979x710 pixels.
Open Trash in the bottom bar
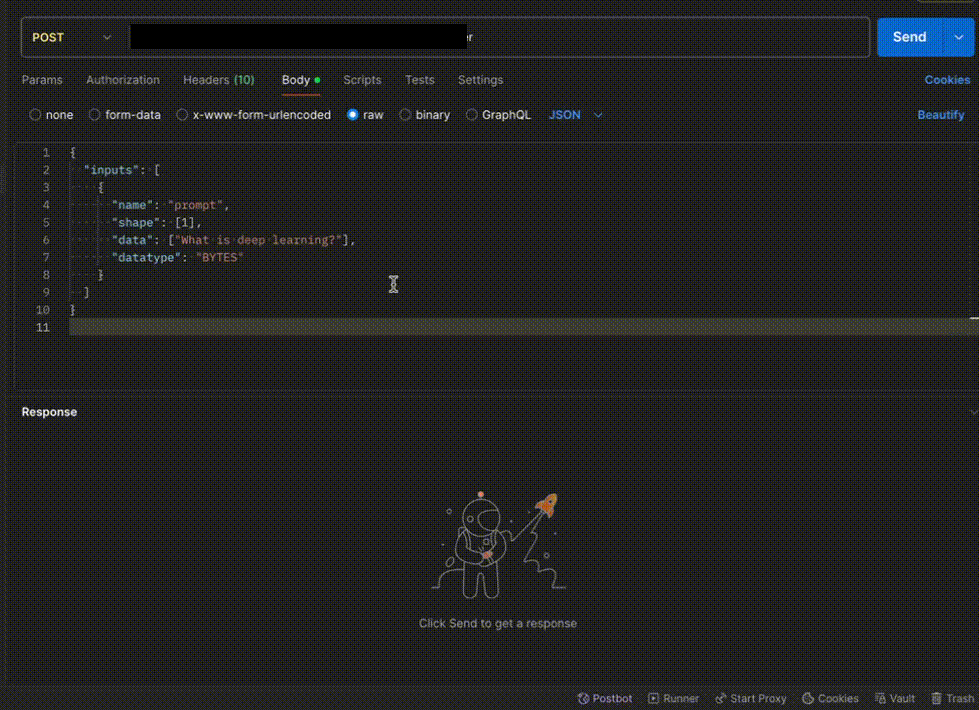[952, 698]
